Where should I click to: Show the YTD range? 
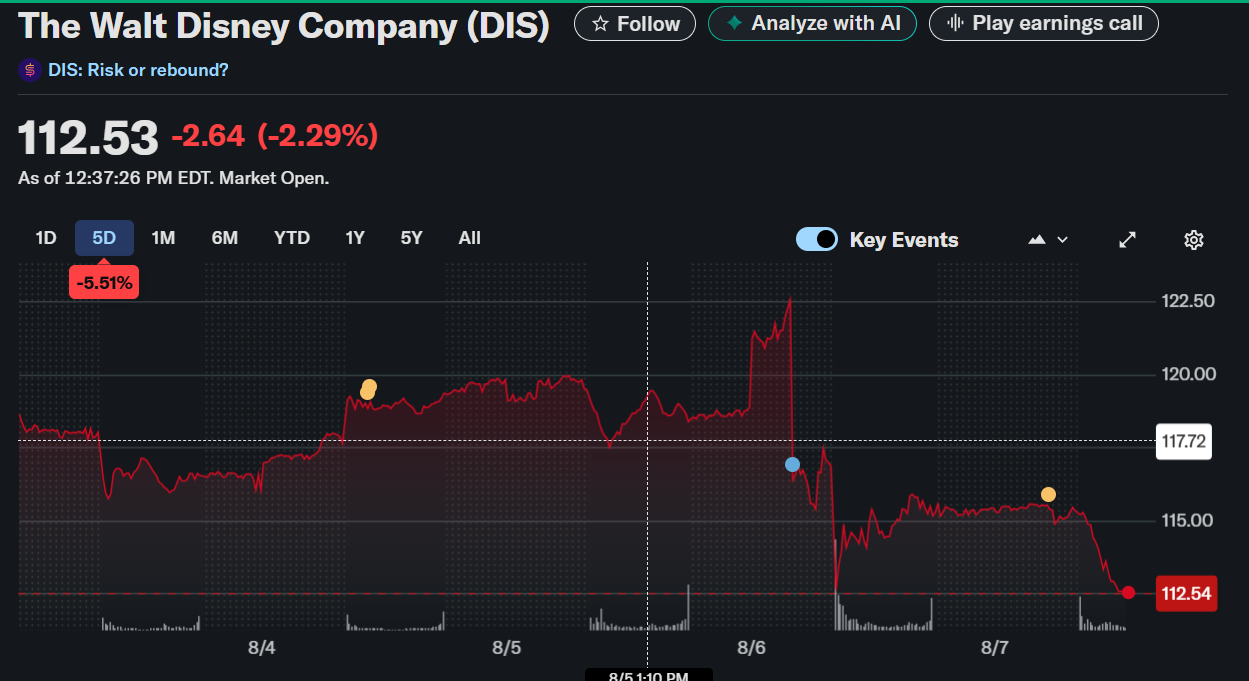[292, 238]
